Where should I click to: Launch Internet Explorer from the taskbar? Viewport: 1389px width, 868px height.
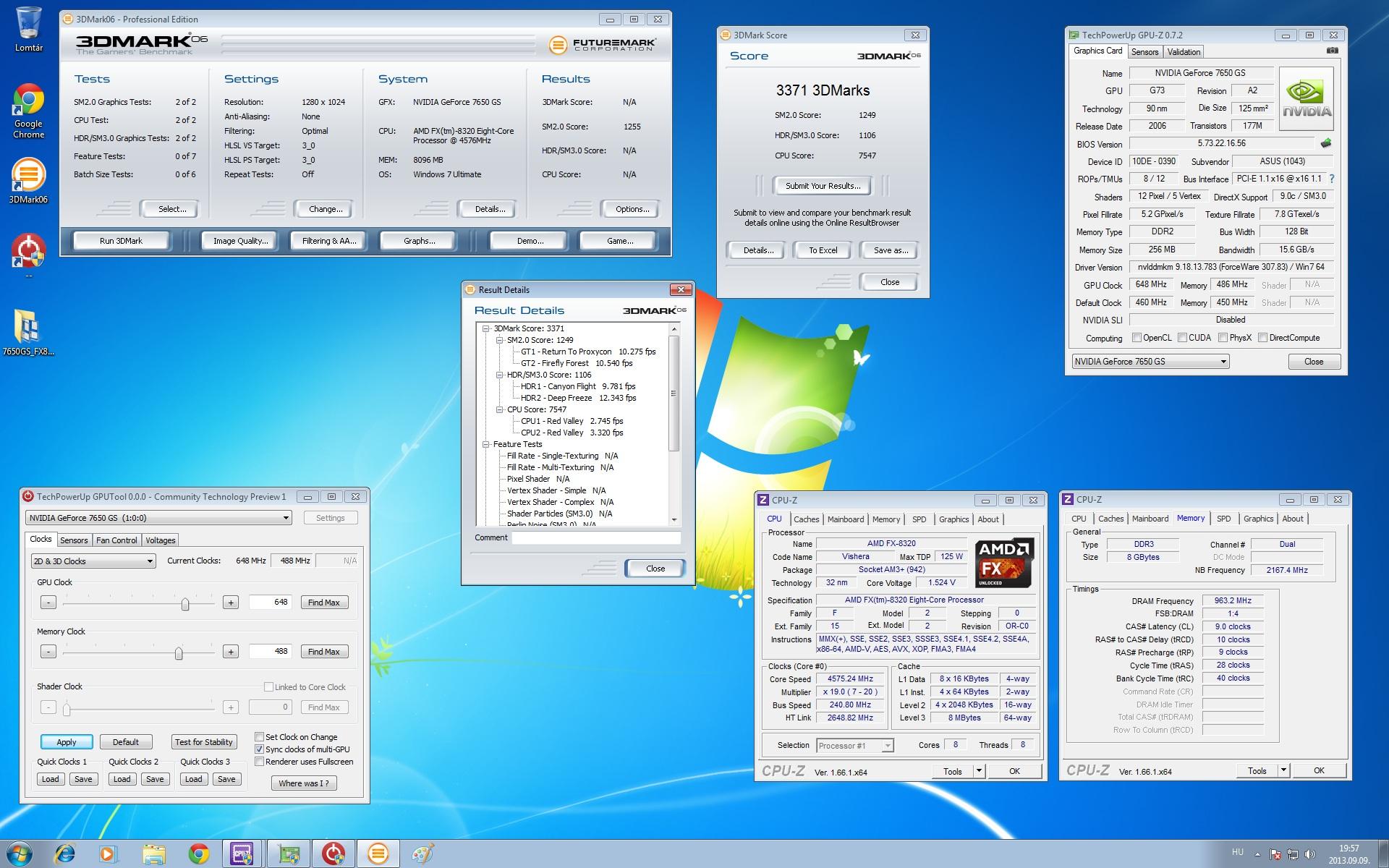coord(65,854)
